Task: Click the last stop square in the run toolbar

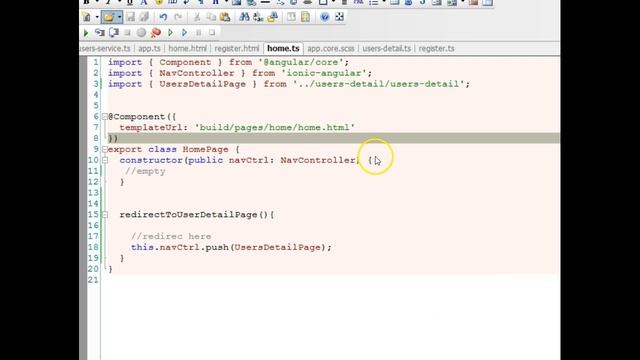Action: click(x=212, y=33)
